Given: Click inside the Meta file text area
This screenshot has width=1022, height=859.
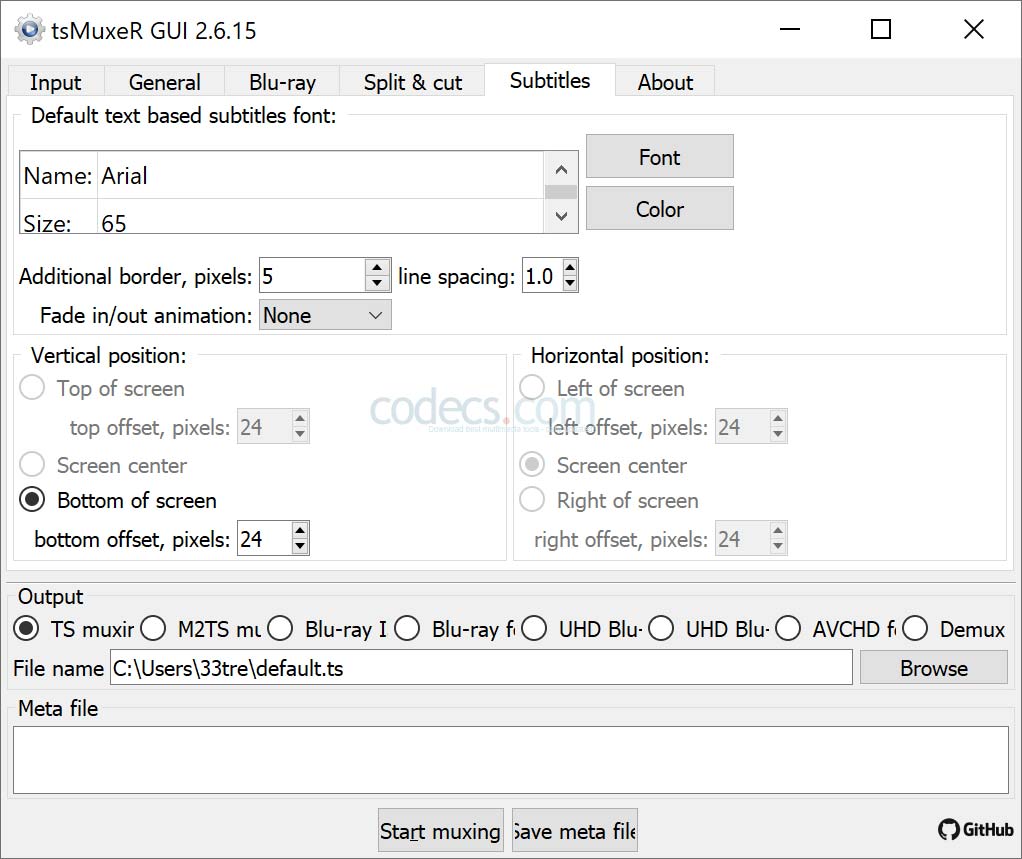Looking at the screenshot, I should click(x=510, y=760).
